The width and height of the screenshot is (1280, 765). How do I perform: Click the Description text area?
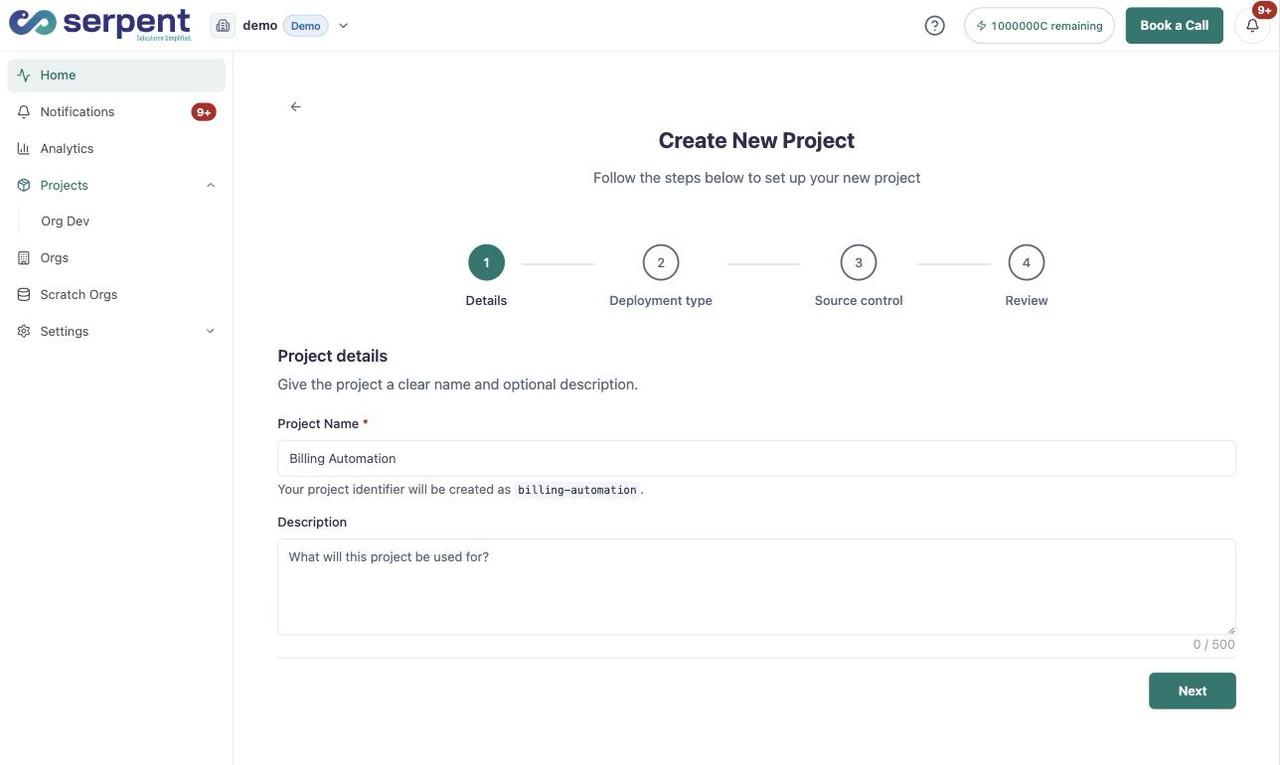(756, 587)
